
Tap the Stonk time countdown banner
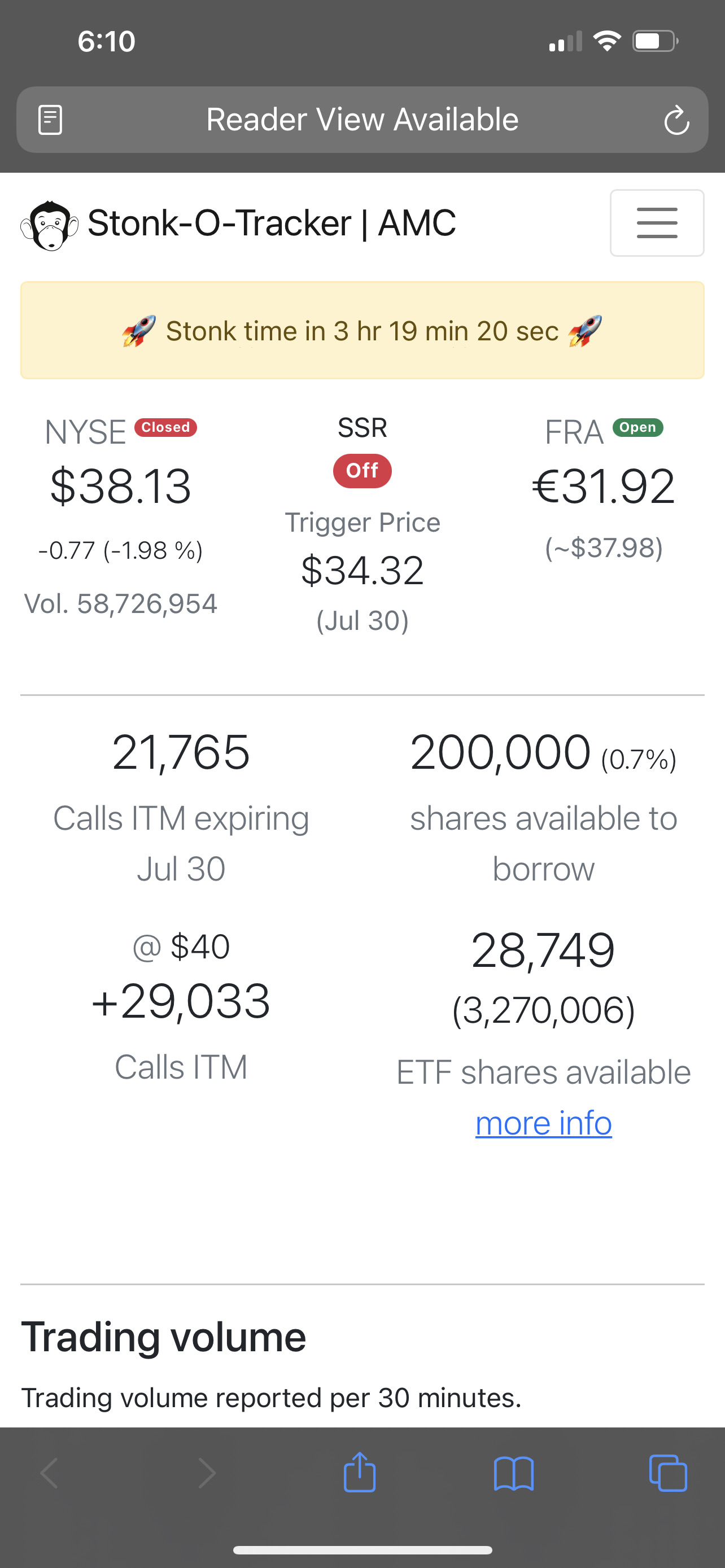click(362, 331)
